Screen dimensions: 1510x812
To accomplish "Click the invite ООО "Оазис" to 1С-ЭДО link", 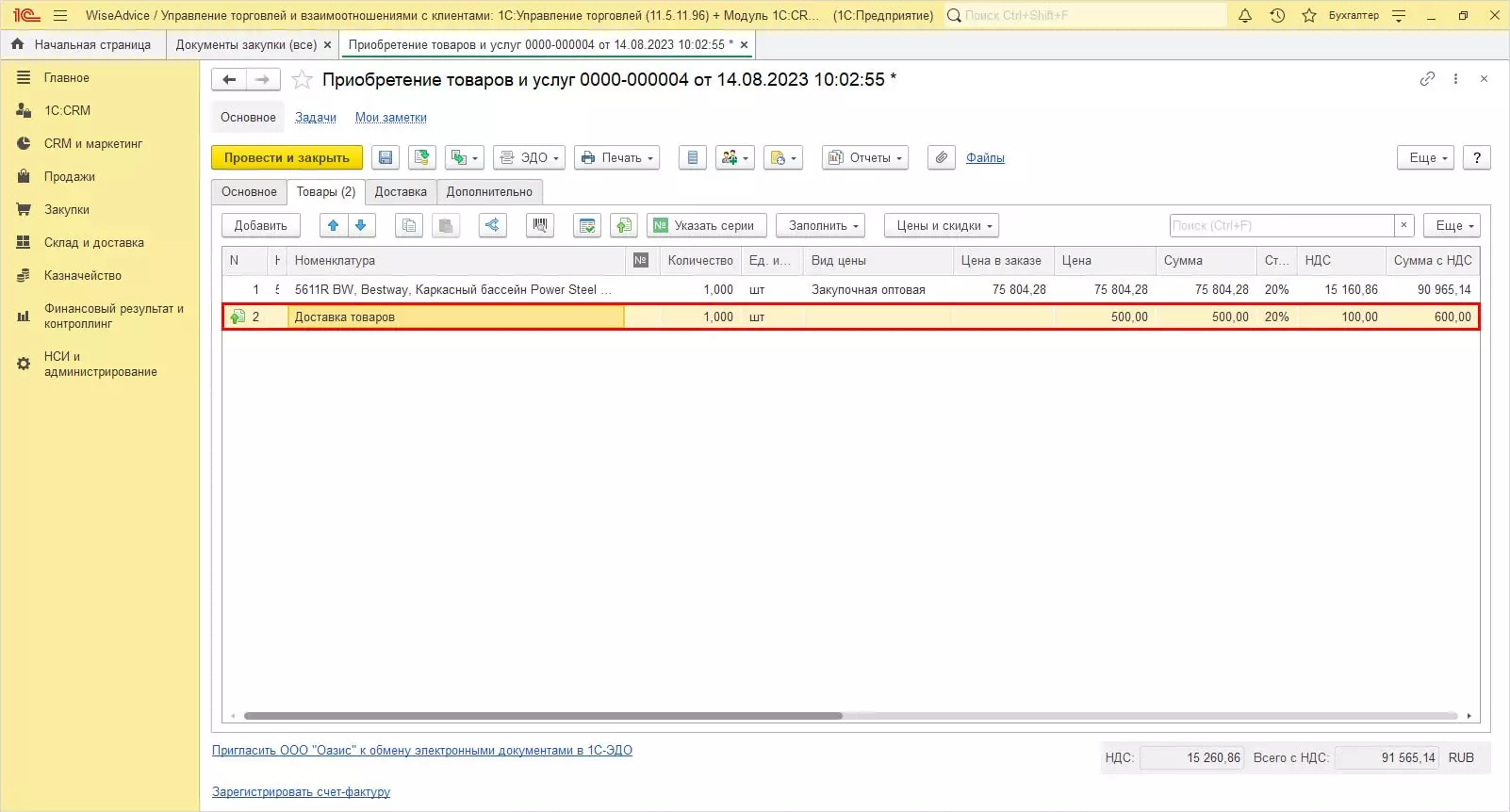I will pyautogui.click(x=422, y=750).
